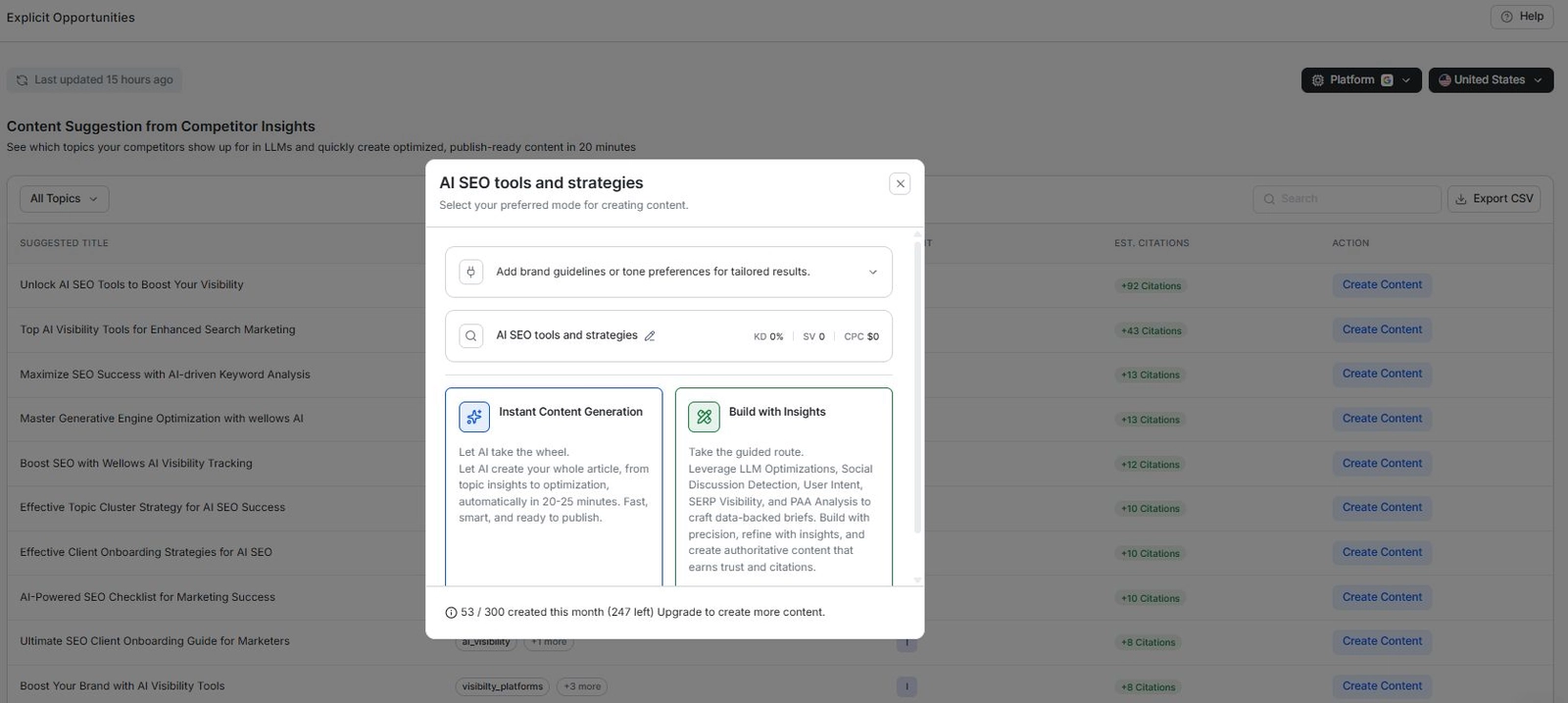Open the Platform selector dropdown
Viewport: 1568px width, 703px height.
(x=1360, y=80)
